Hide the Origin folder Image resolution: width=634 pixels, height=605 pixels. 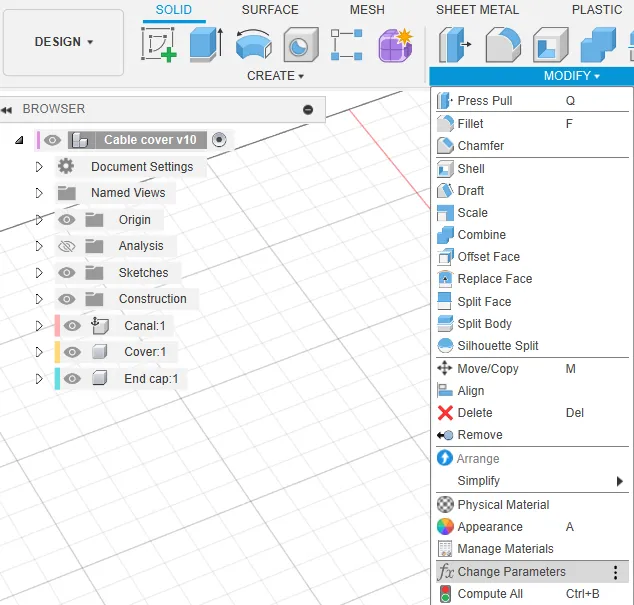(67, 220)
